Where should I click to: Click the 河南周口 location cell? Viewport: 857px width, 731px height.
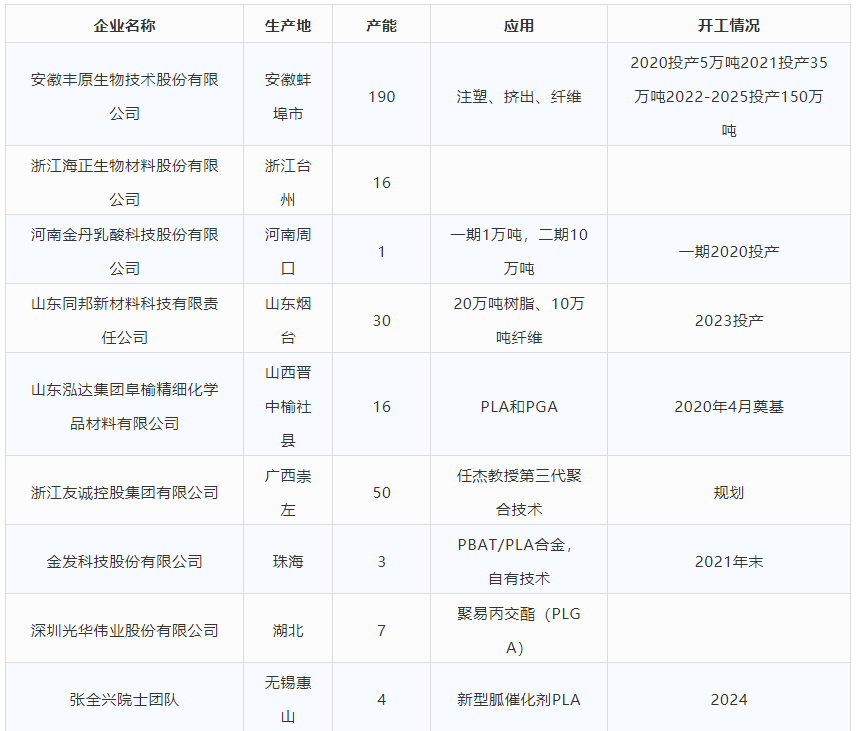(x=288, y=251)
